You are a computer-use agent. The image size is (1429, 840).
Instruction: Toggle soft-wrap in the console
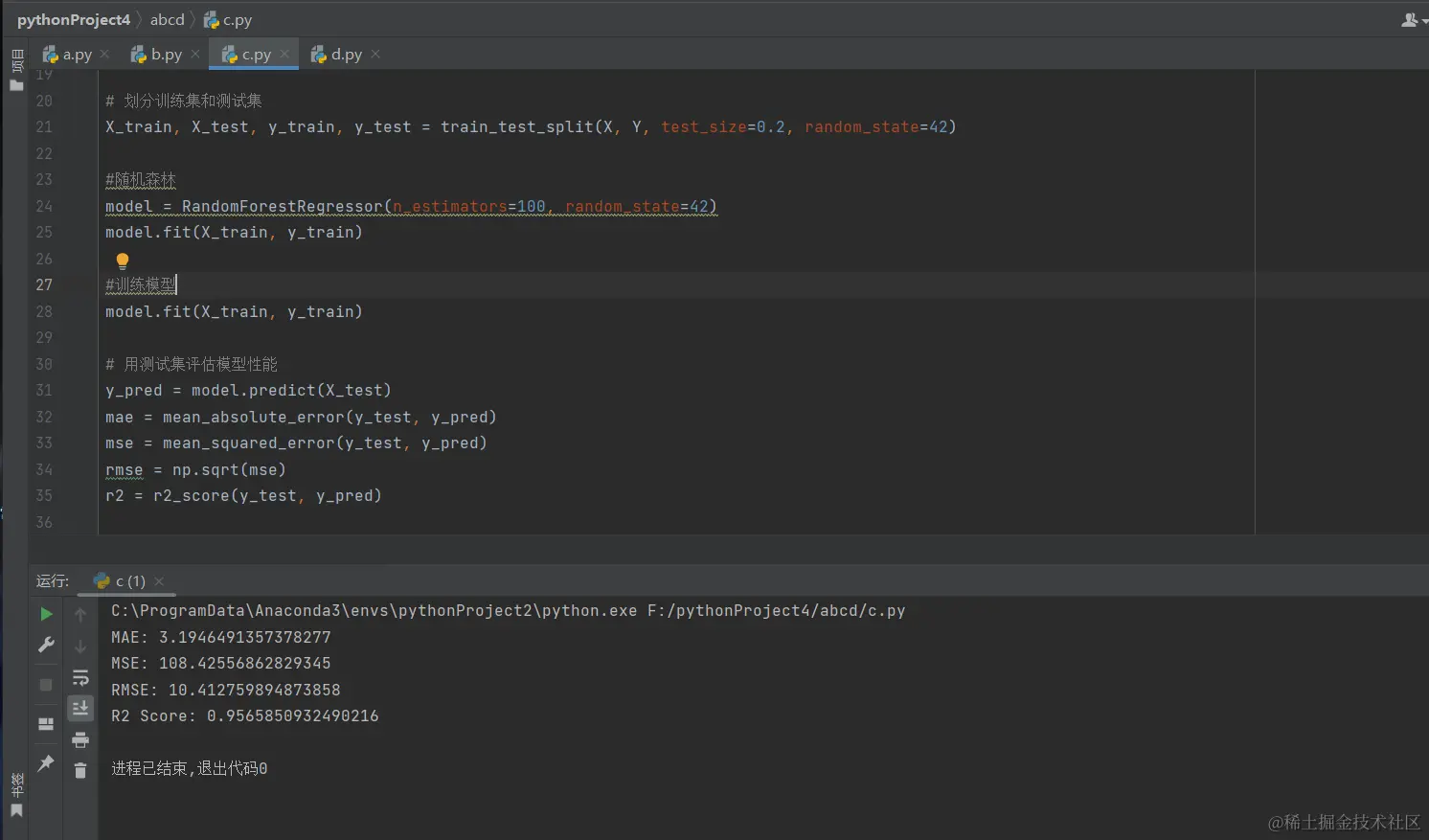tap(80, 678)
